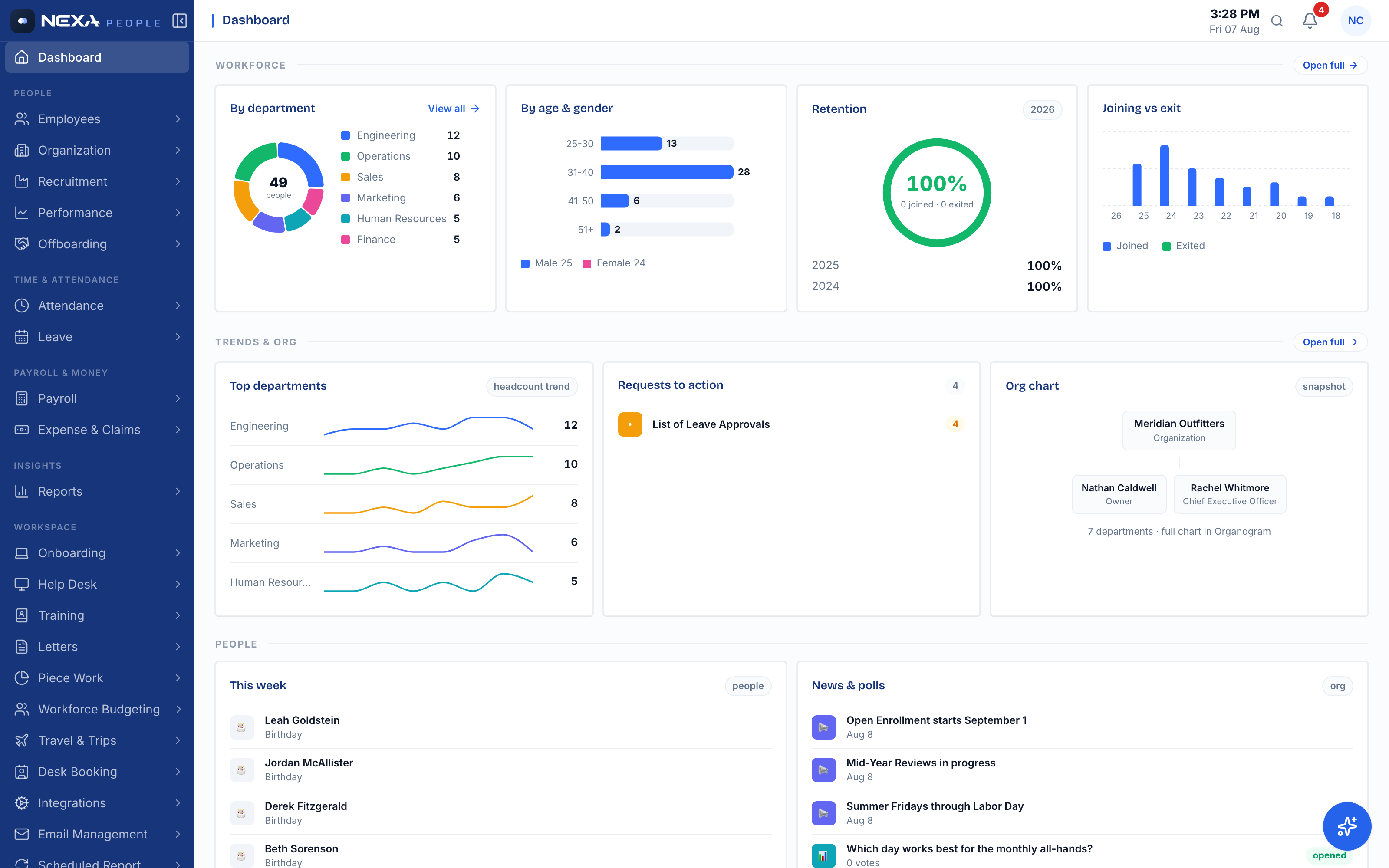Click the Exited green legend swatch
Viewport: 1389px width, 868px height.
[x=1166, y=246]
